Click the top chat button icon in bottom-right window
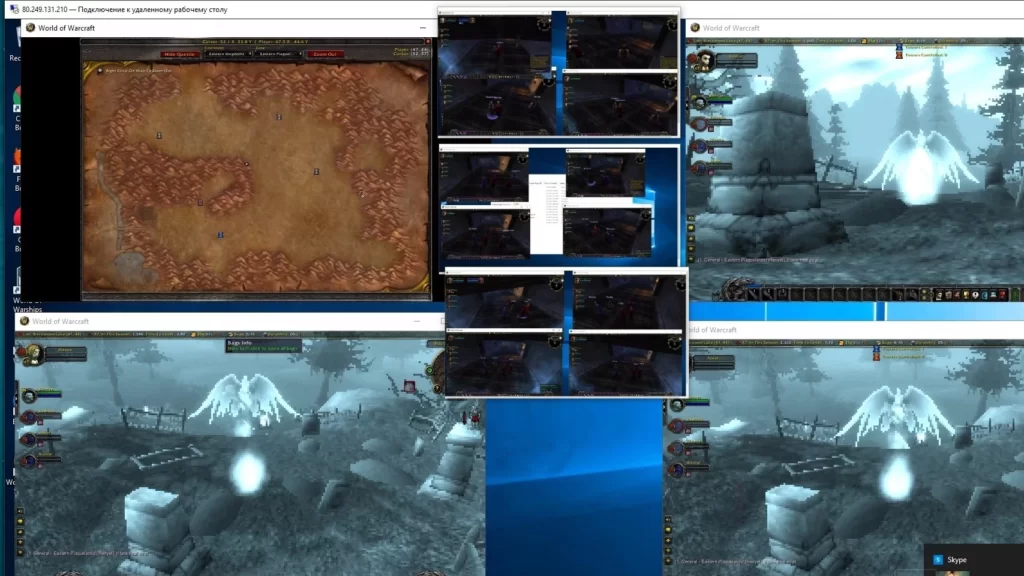This screenshot has width=1024, height=576. pyautogui.click(x=668, y=520)
